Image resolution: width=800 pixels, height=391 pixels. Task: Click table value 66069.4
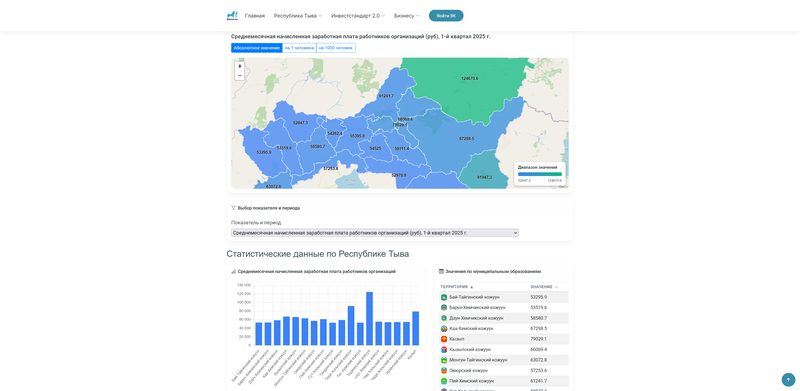pyautogui.click(x=539, y=350)
